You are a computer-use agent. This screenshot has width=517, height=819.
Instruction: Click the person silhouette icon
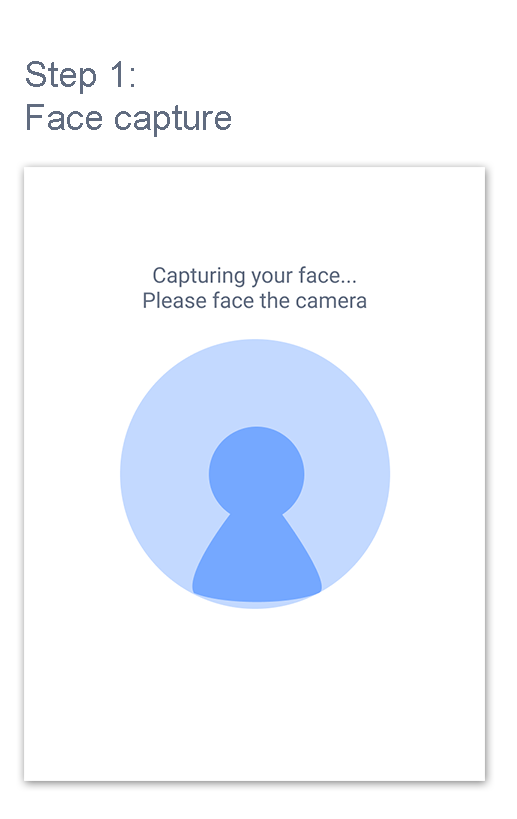256,513
